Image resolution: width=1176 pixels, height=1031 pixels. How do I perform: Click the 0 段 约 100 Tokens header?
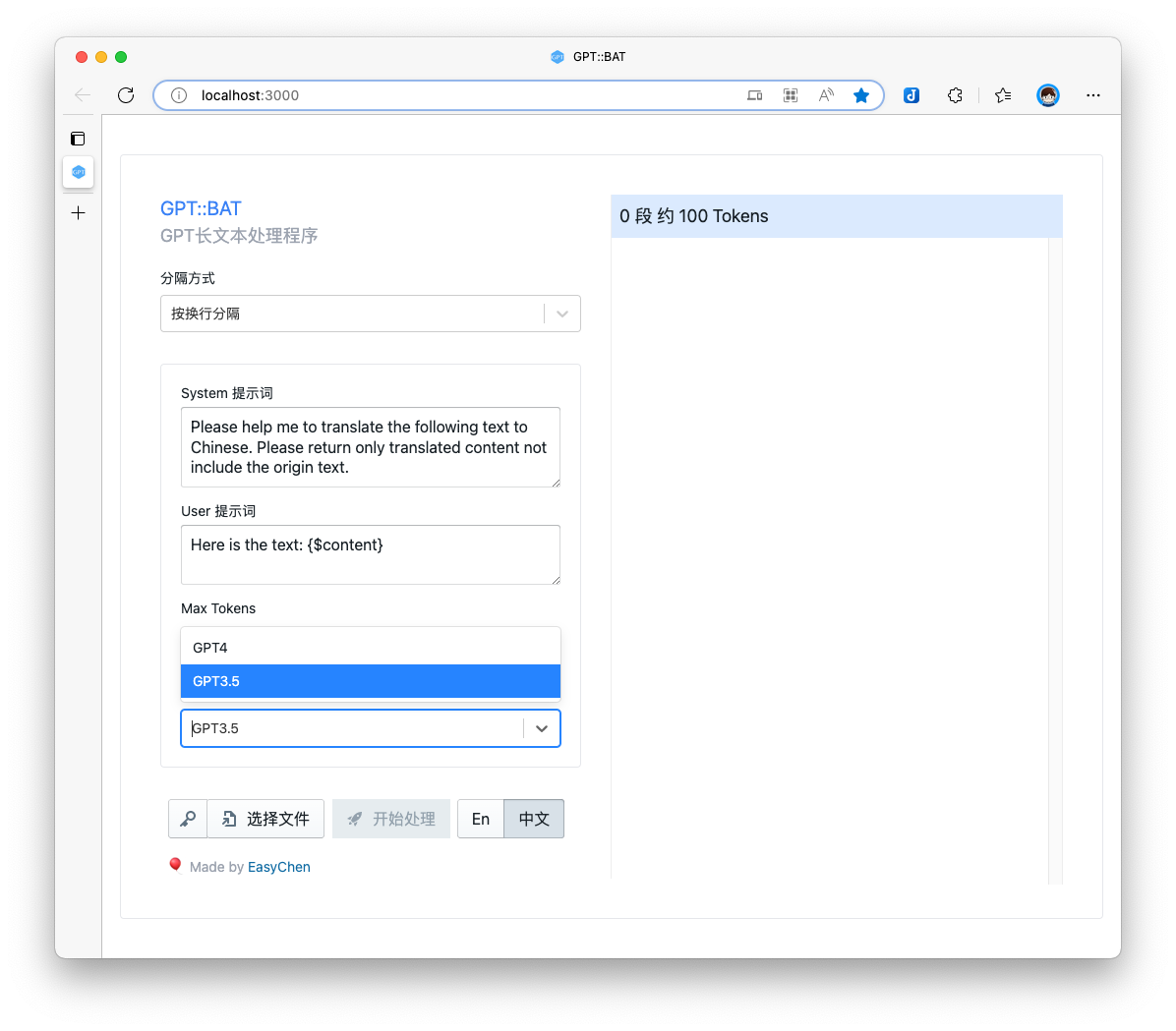point(837,216)
